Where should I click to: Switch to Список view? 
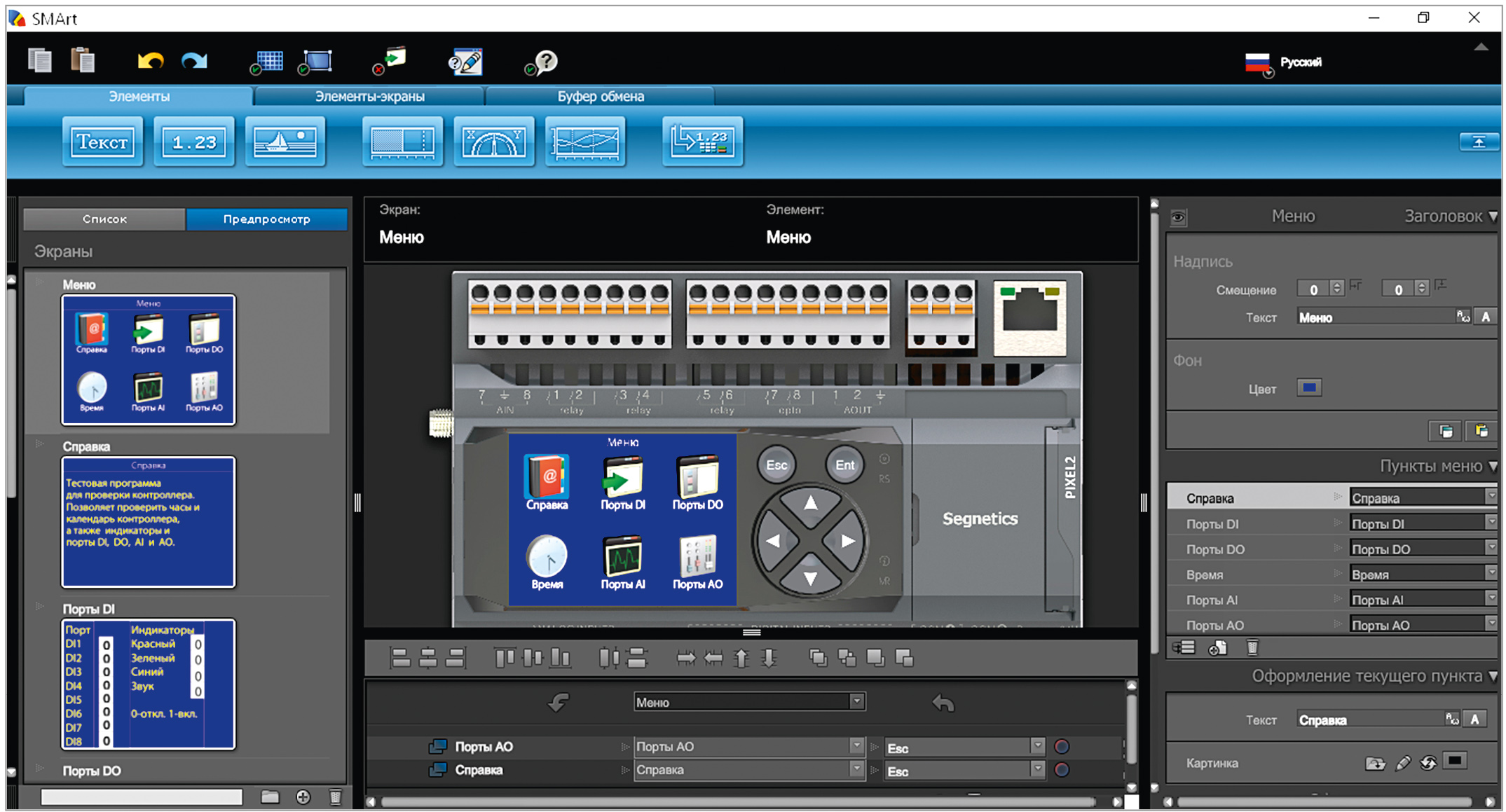click(104, 219)
